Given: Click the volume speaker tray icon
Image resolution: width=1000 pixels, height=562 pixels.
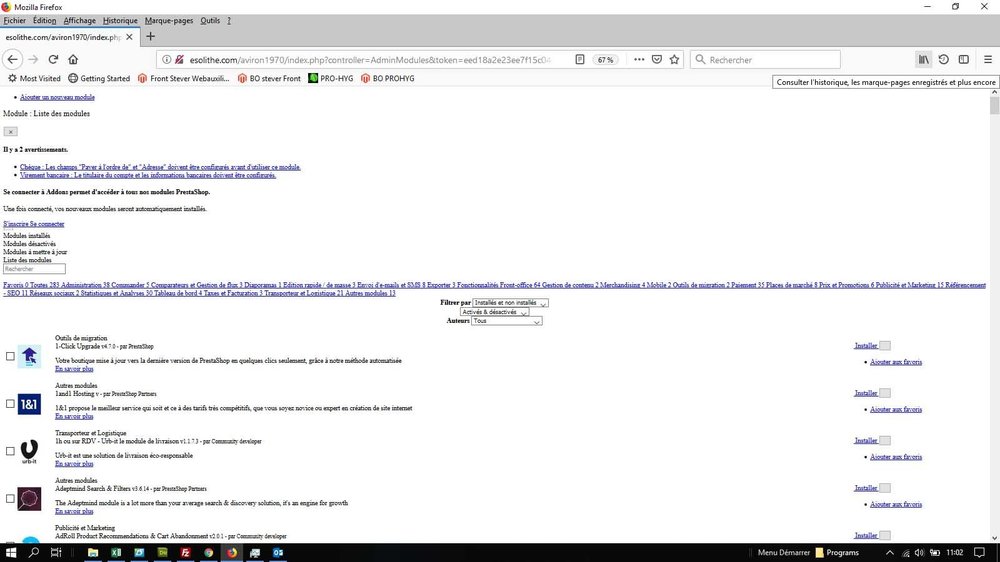Looking at the screenshot, I should click(x=919, y=552).
